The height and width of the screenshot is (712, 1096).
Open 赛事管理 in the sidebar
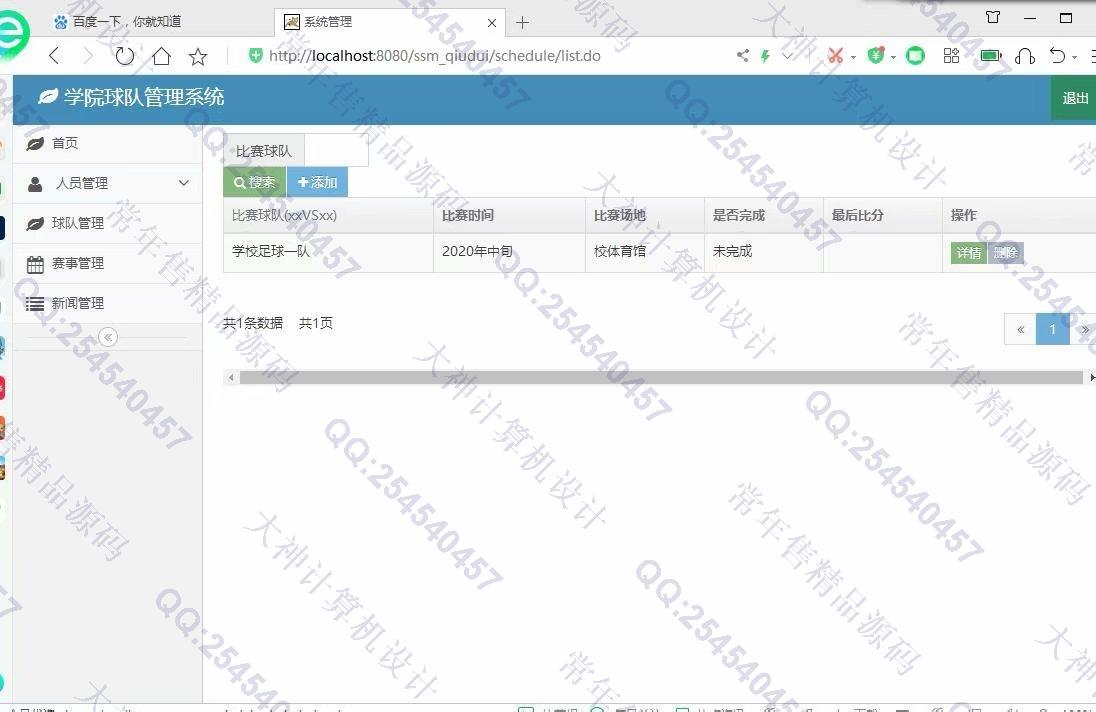[x=108, y=263]
